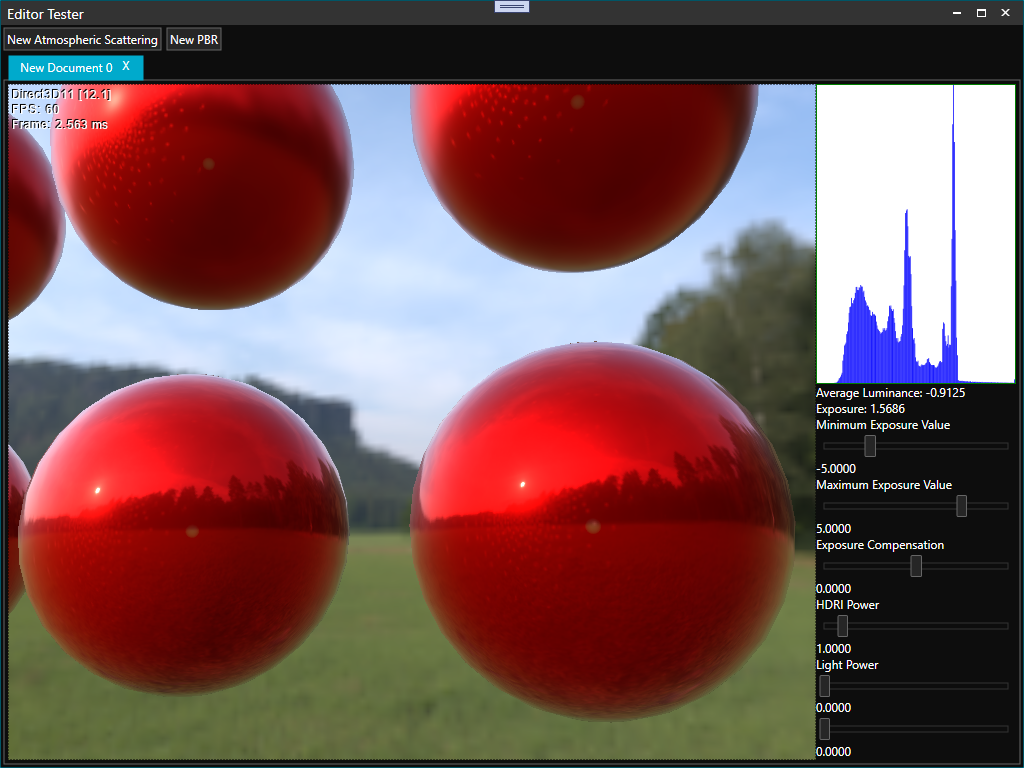Maximize the Editor Tester window
The height and width of the screenshot is (768, 1024).
(981, 13)
